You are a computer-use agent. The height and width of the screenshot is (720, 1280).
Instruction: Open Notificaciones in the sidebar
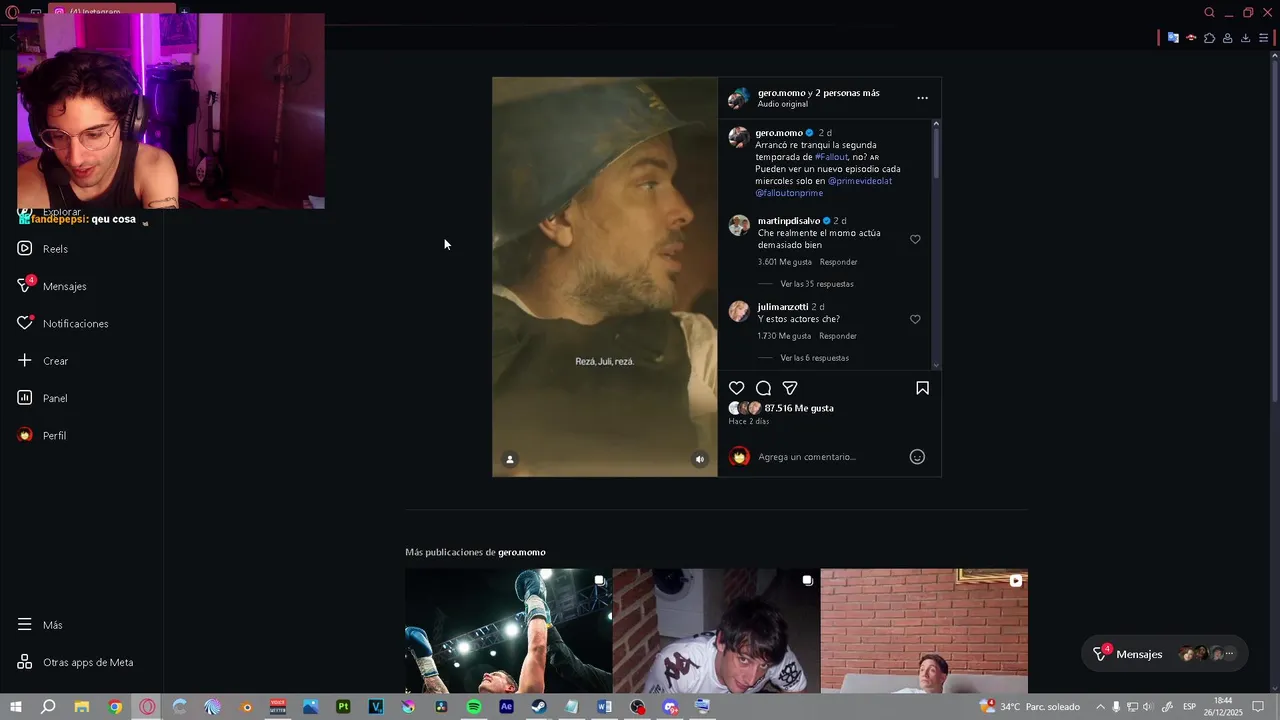click(x=62, y=324)
